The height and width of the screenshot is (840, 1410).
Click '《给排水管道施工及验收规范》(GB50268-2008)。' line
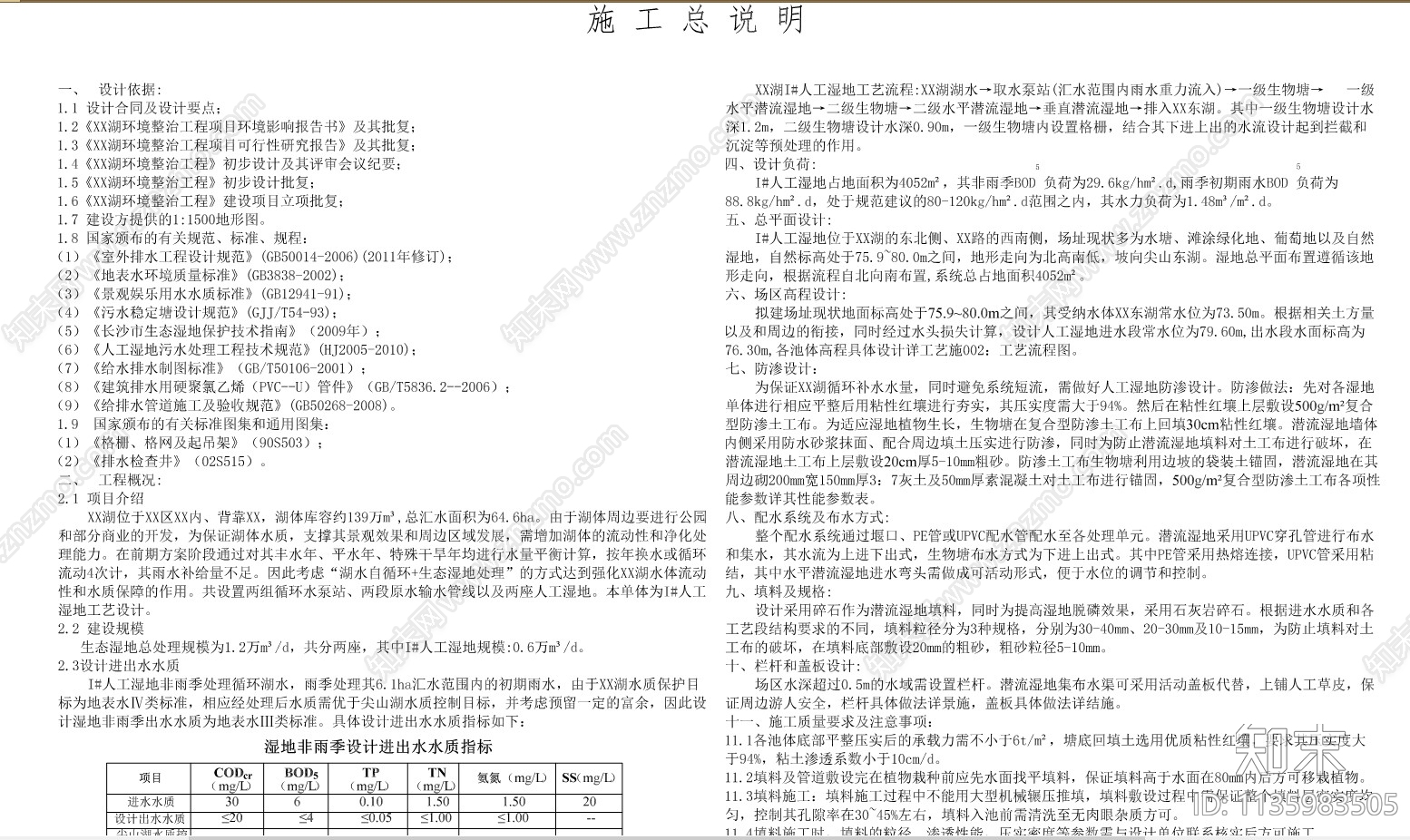click(227, 405)
